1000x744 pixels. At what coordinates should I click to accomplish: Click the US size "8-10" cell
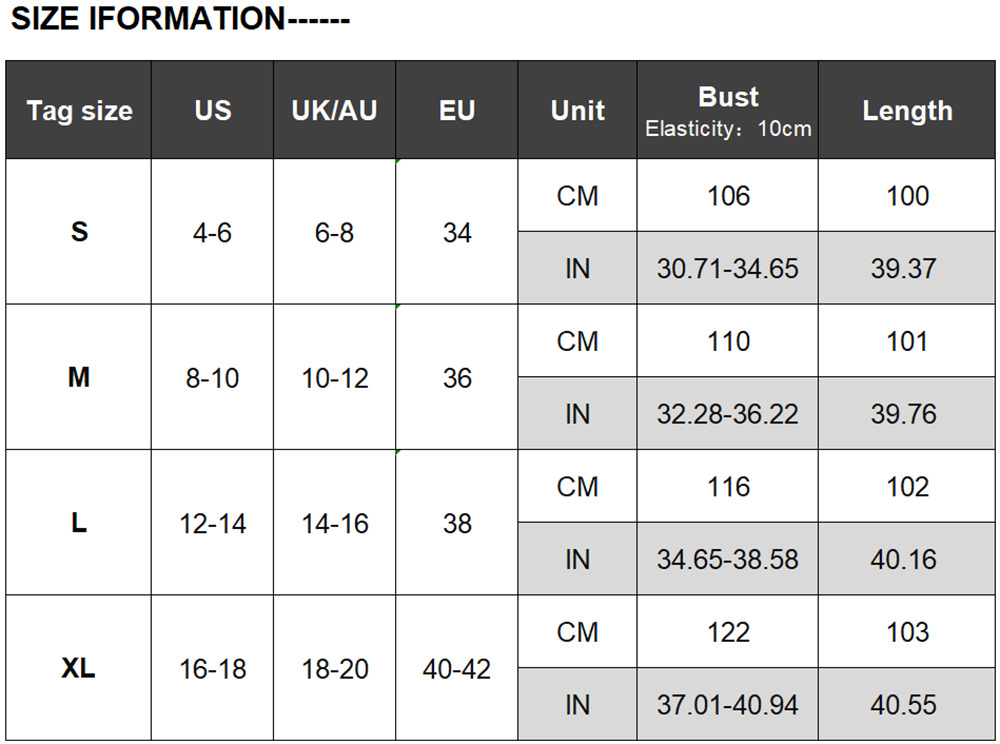213,378
